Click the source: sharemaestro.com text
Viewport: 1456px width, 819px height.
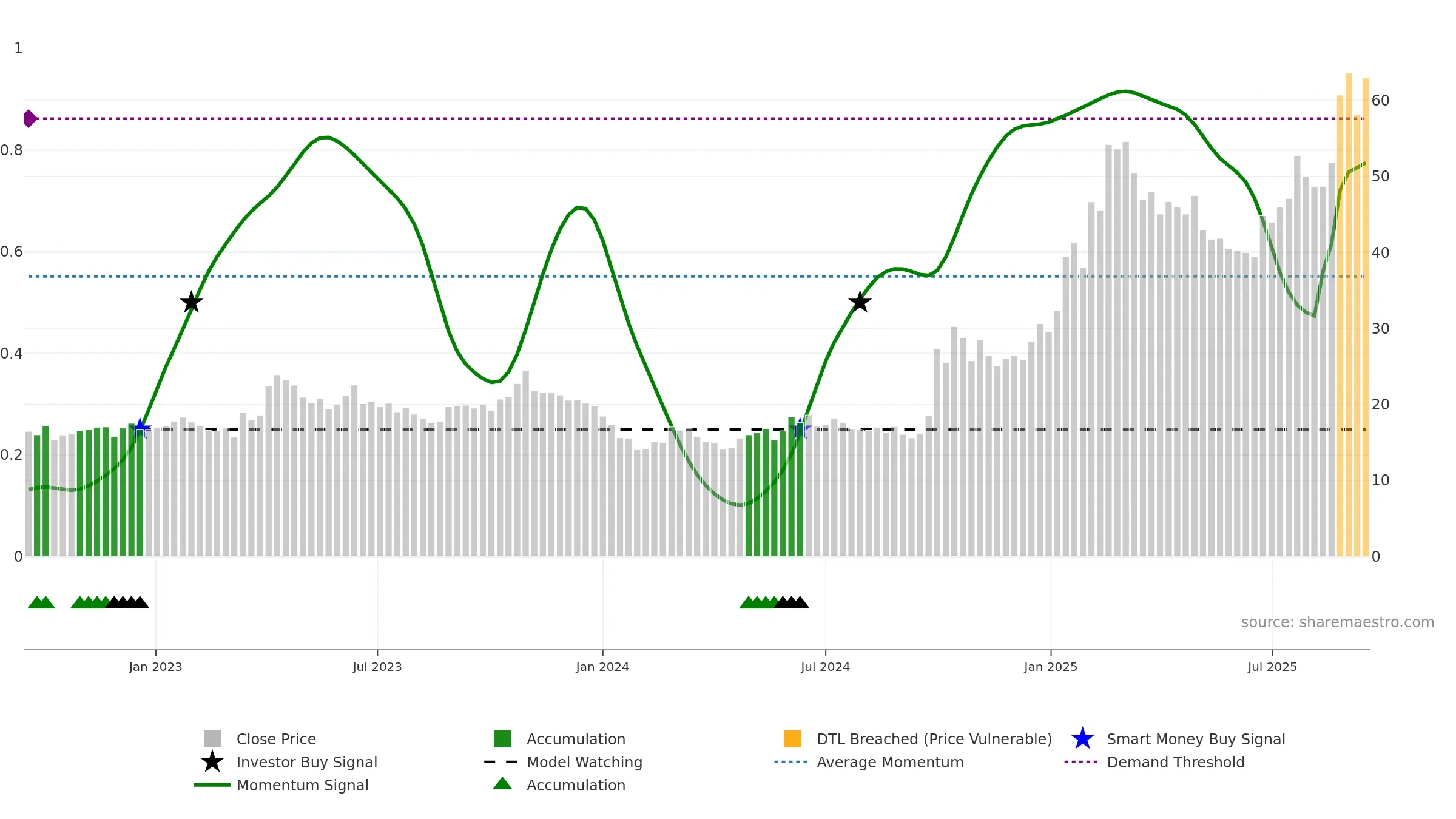tap(1338, 622)
